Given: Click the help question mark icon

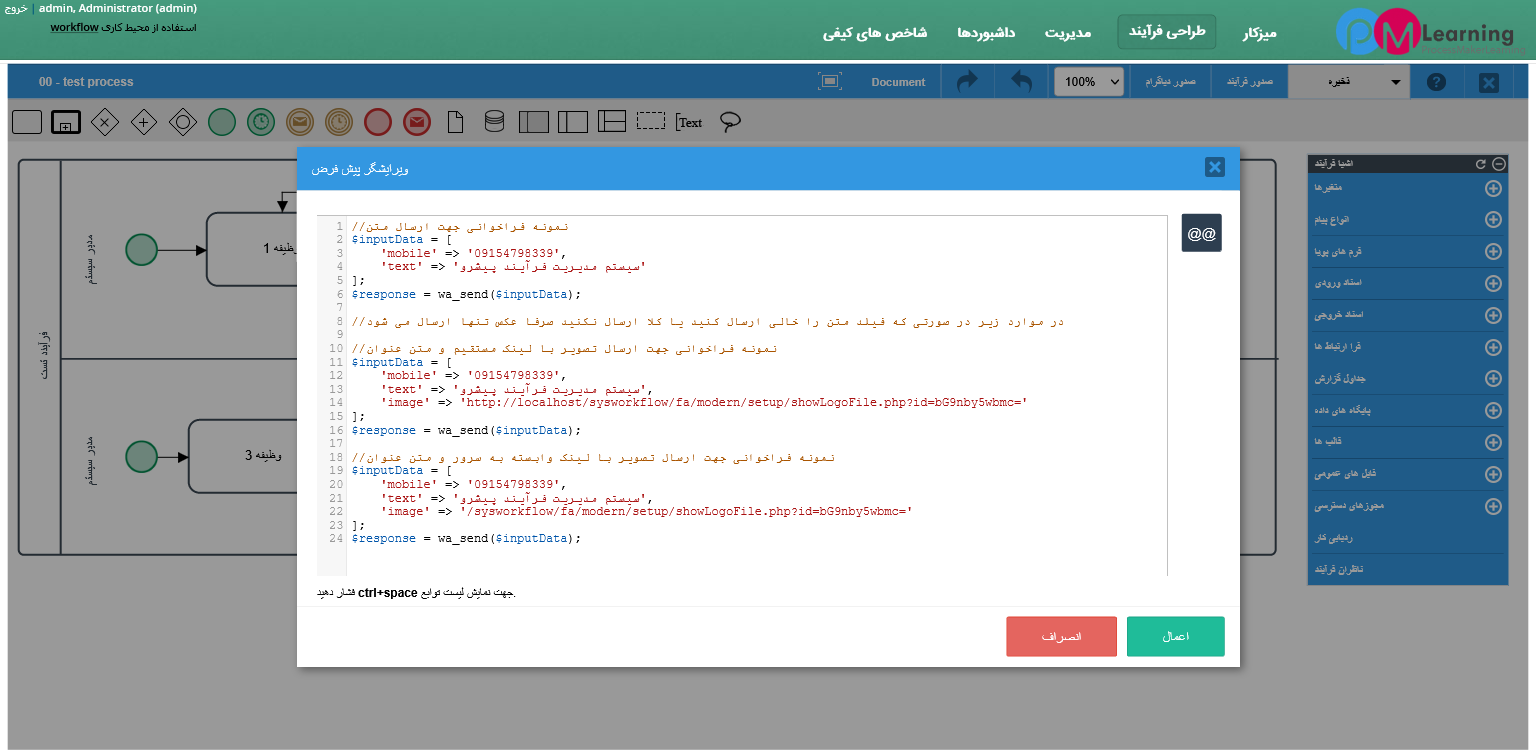Looking at the screenshot, I should (x=1436, y=82).
